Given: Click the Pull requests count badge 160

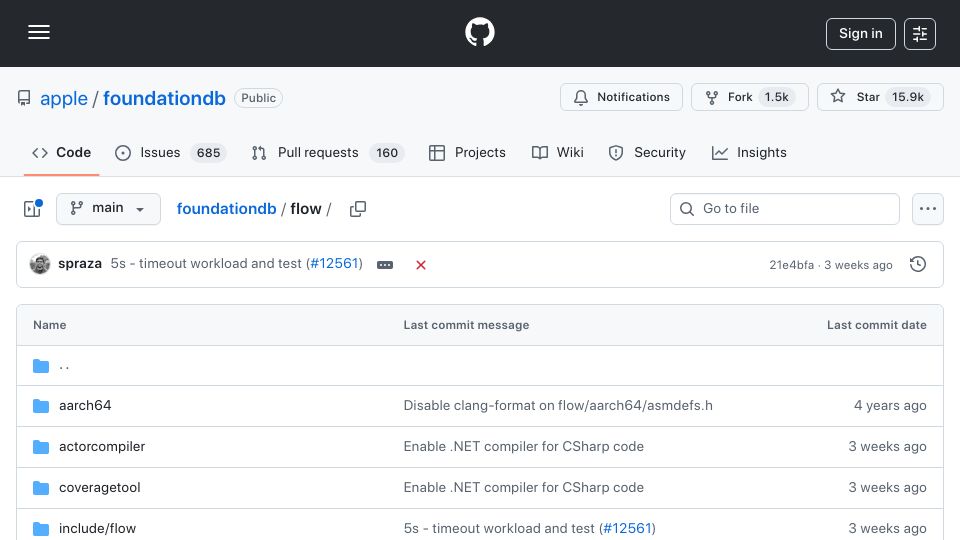Looking at the screenshot, I should (x=387, y=152).
